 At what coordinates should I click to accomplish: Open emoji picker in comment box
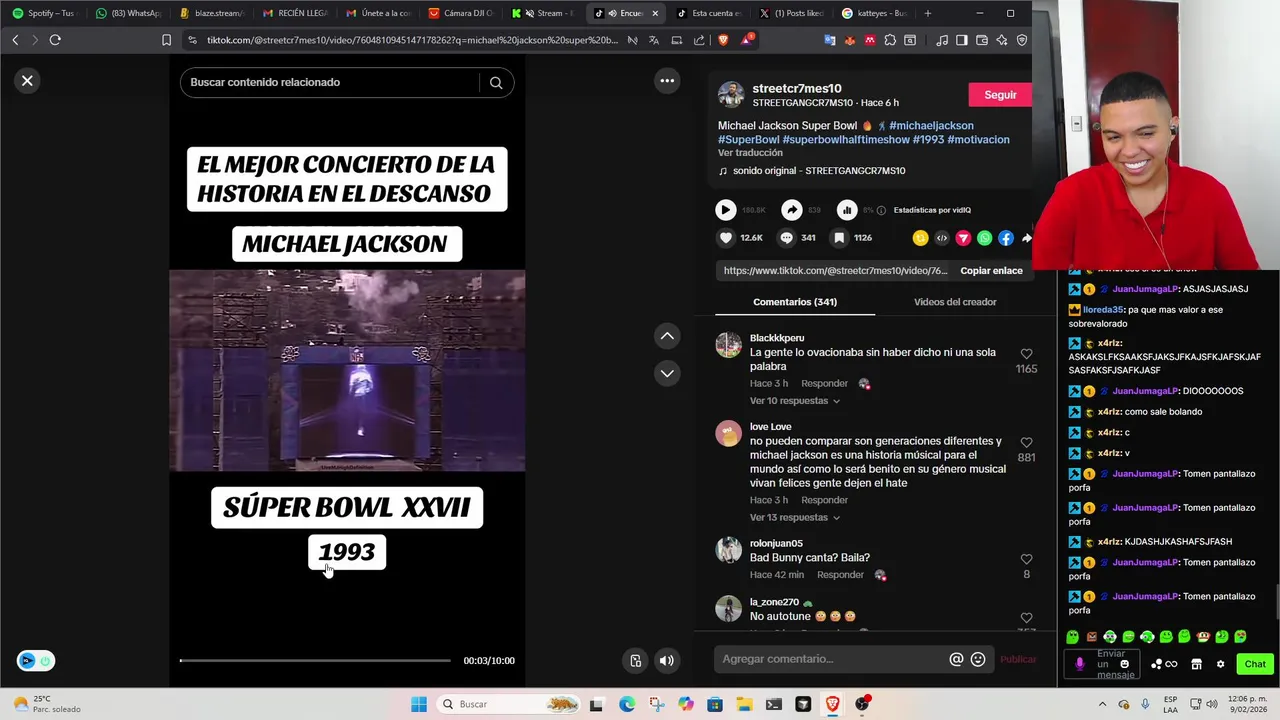(978, 659)
